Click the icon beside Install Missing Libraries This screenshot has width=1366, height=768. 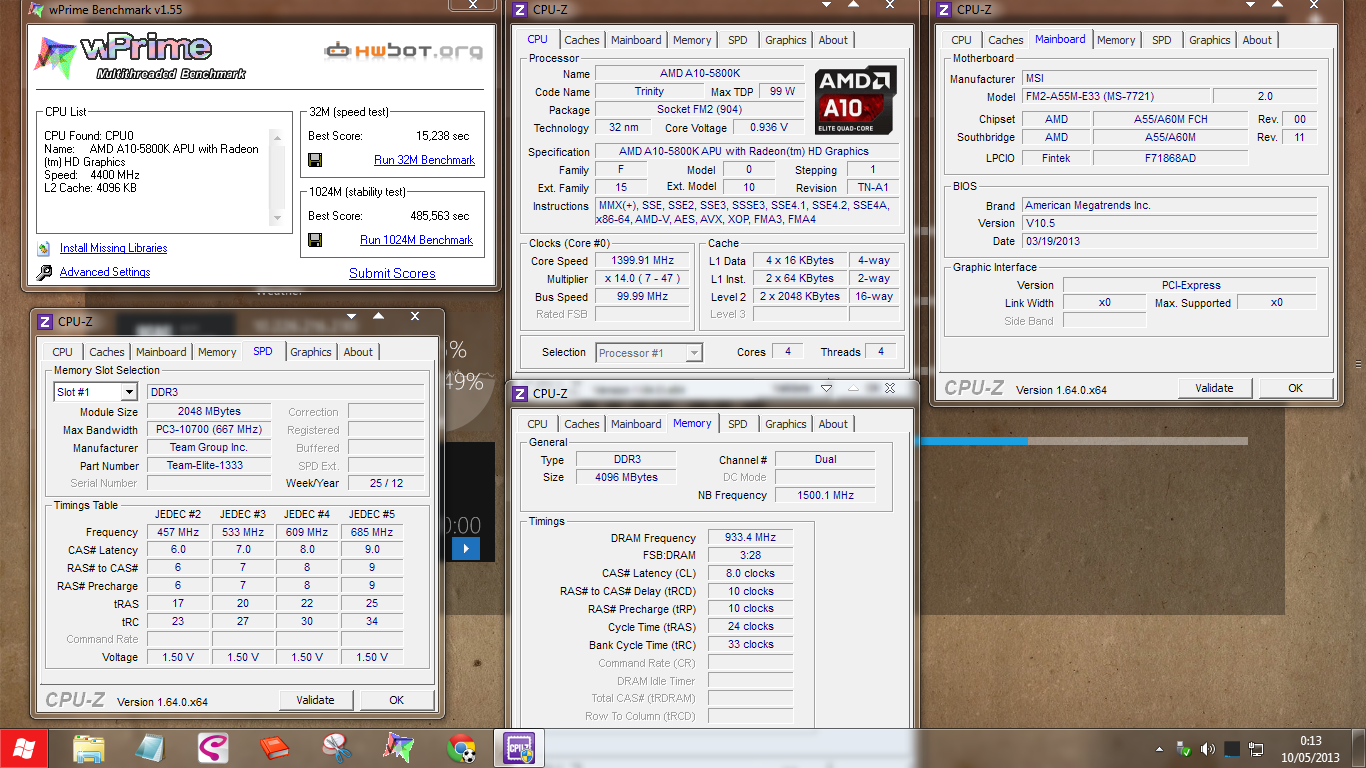tap(44, 248)
